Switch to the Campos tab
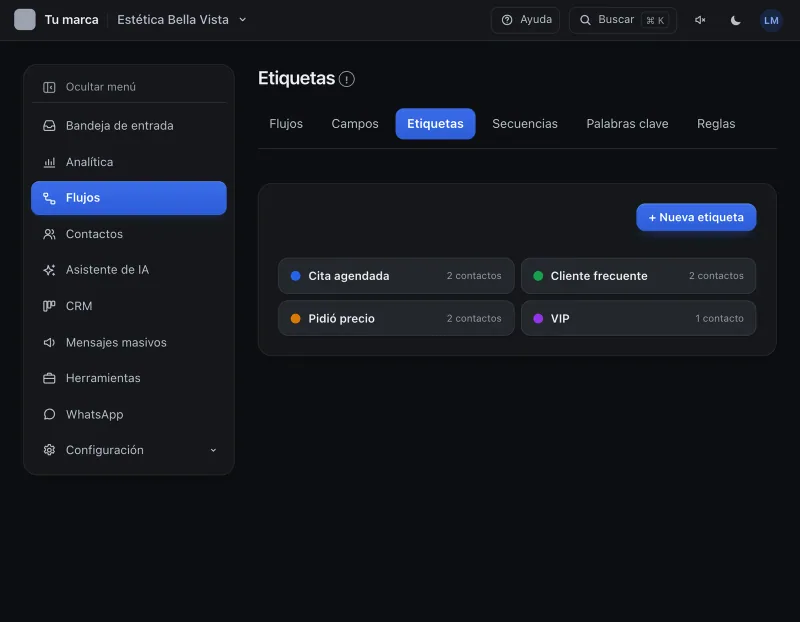This screenshot has height=622, width=800. pos(355,124)
